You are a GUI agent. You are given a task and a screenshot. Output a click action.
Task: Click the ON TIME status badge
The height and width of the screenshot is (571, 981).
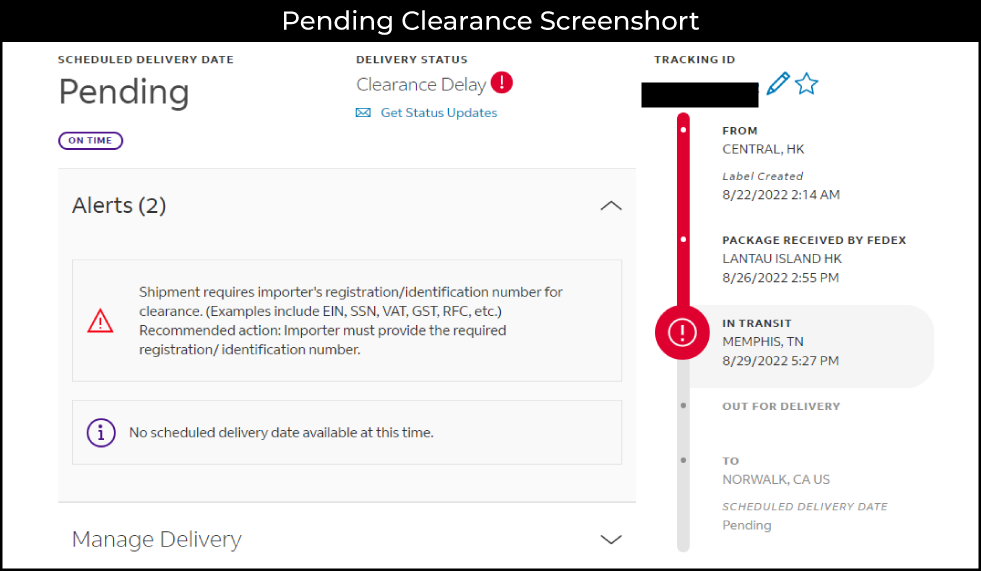91,141
